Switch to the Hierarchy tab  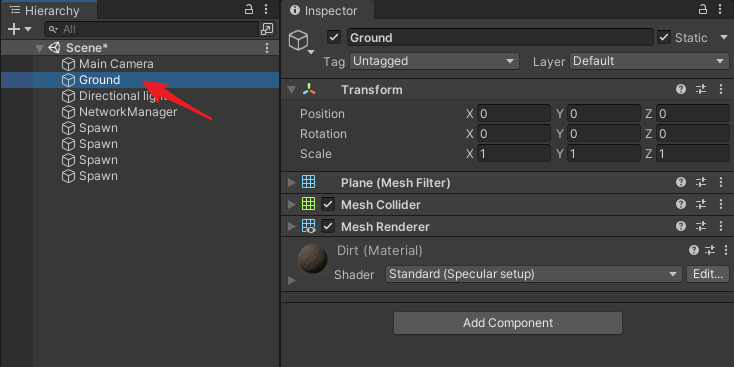coord(49,10)
